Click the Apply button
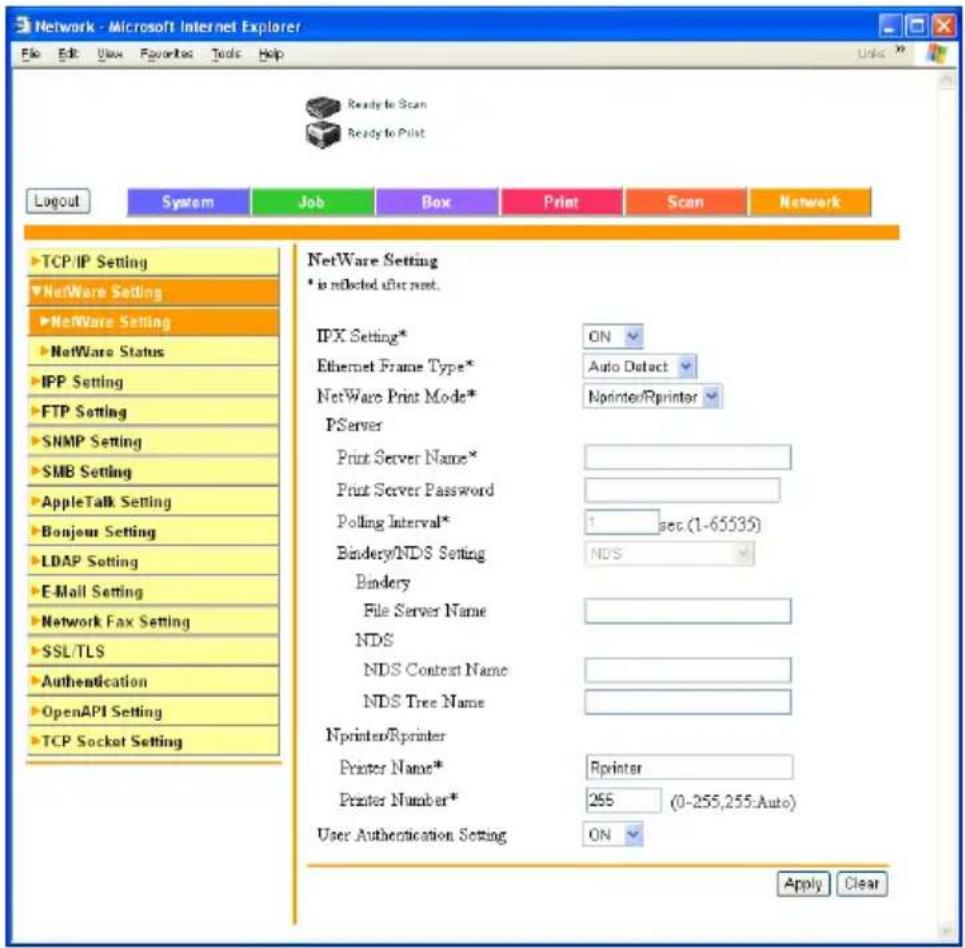 point(803,884)
